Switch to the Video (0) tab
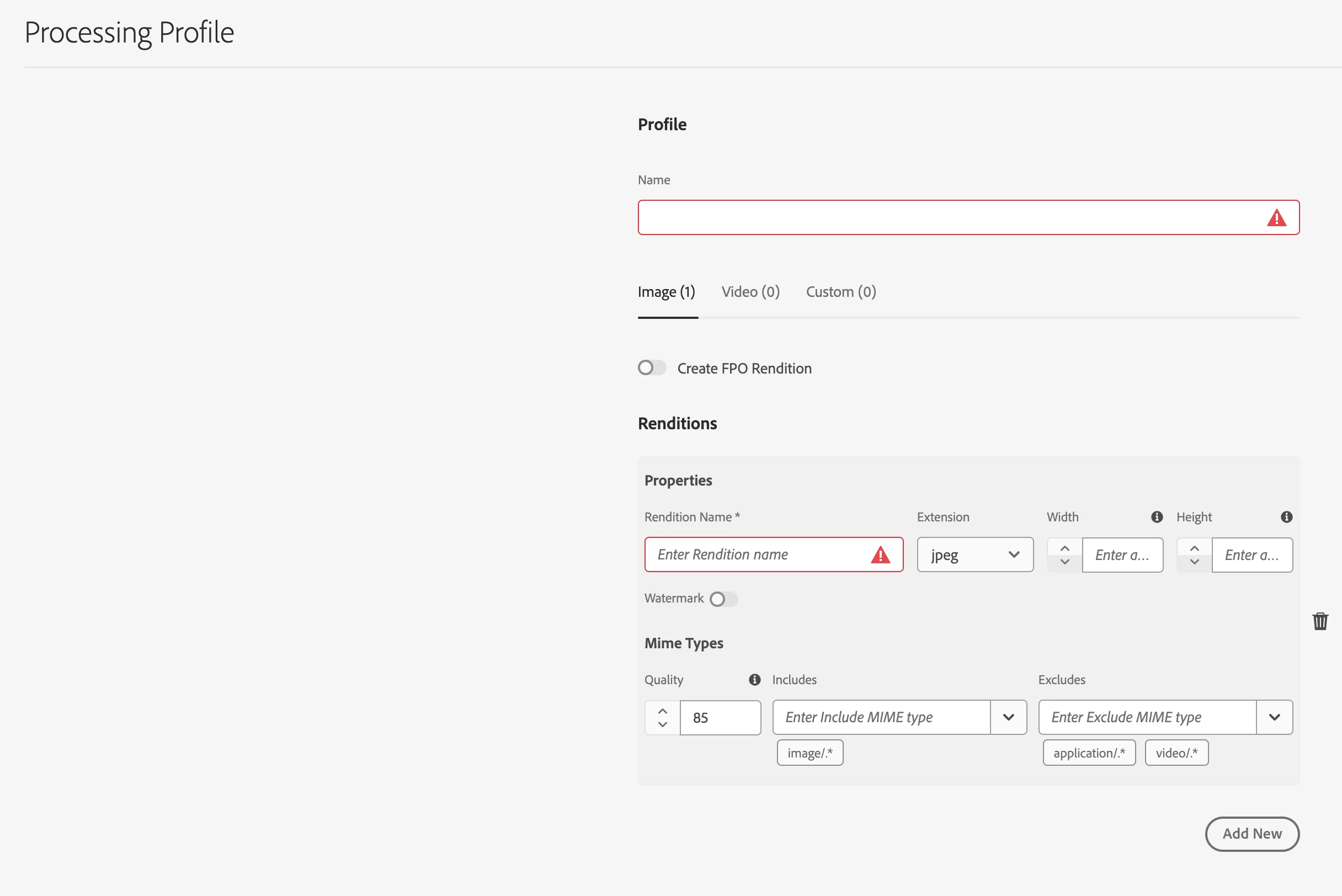This screenshot has width=1342, height=896. coord(750,292)
